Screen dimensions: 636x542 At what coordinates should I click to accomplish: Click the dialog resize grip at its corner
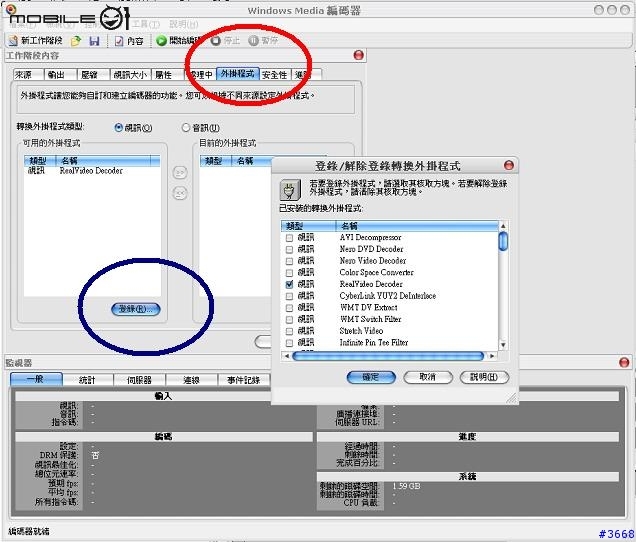(x=512, y=398)
